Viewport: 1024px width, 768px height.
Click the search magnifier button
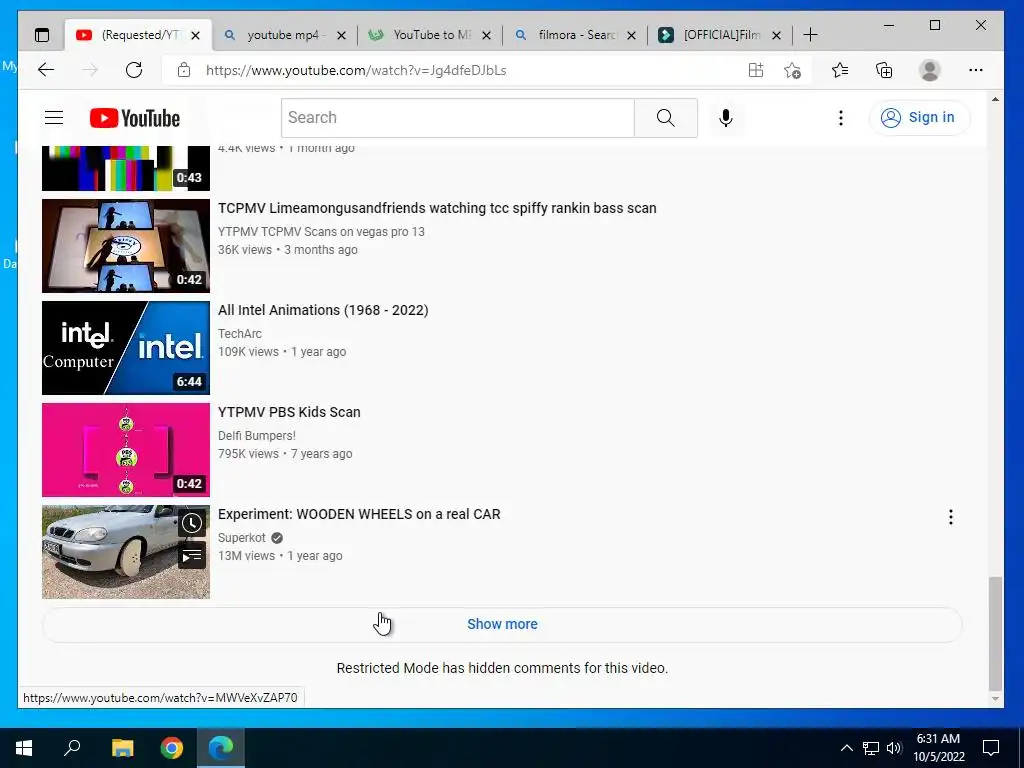pyautogui.click(x=665, y=118)
